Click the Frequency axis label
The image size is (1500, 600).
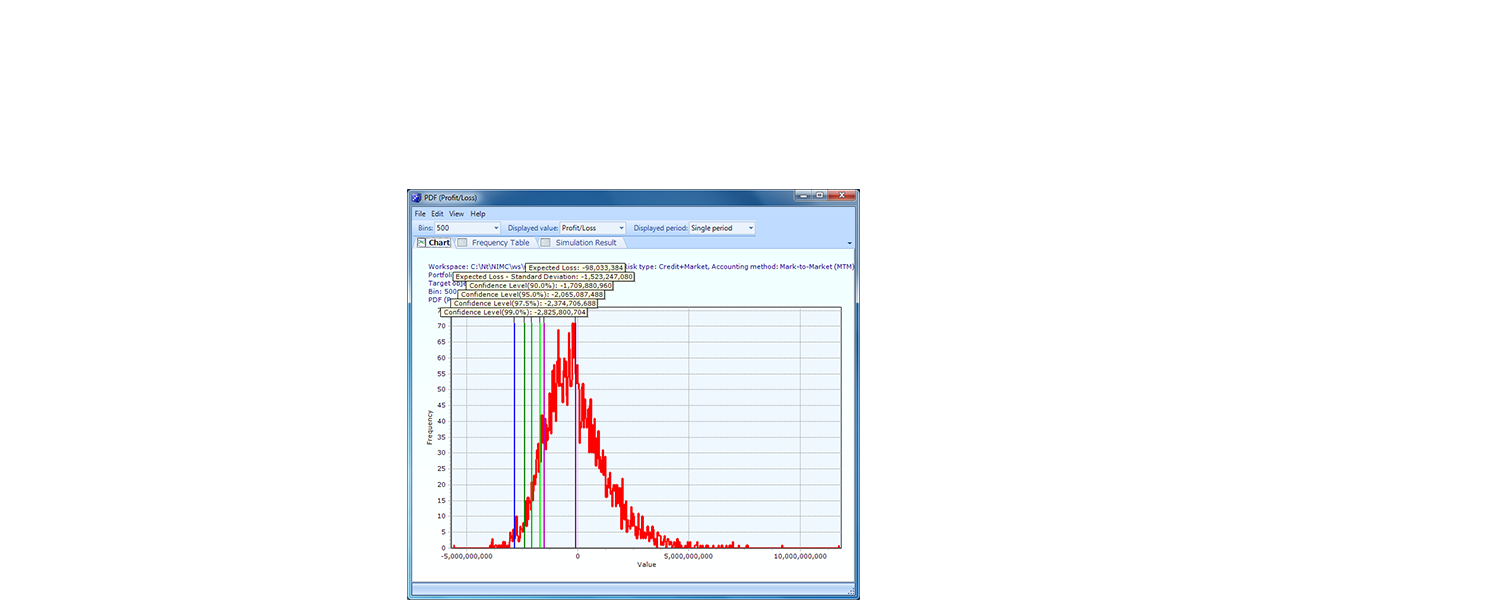430,427
